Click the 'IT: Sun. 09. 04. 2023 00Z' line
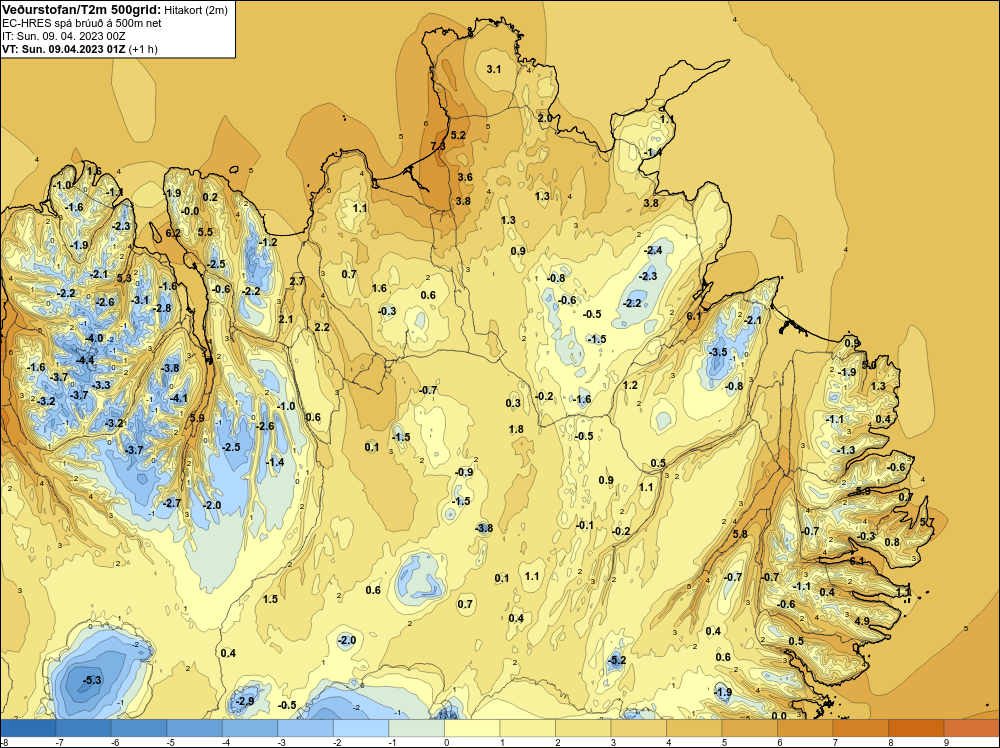The image size is (1000, 748). (64, 36)
